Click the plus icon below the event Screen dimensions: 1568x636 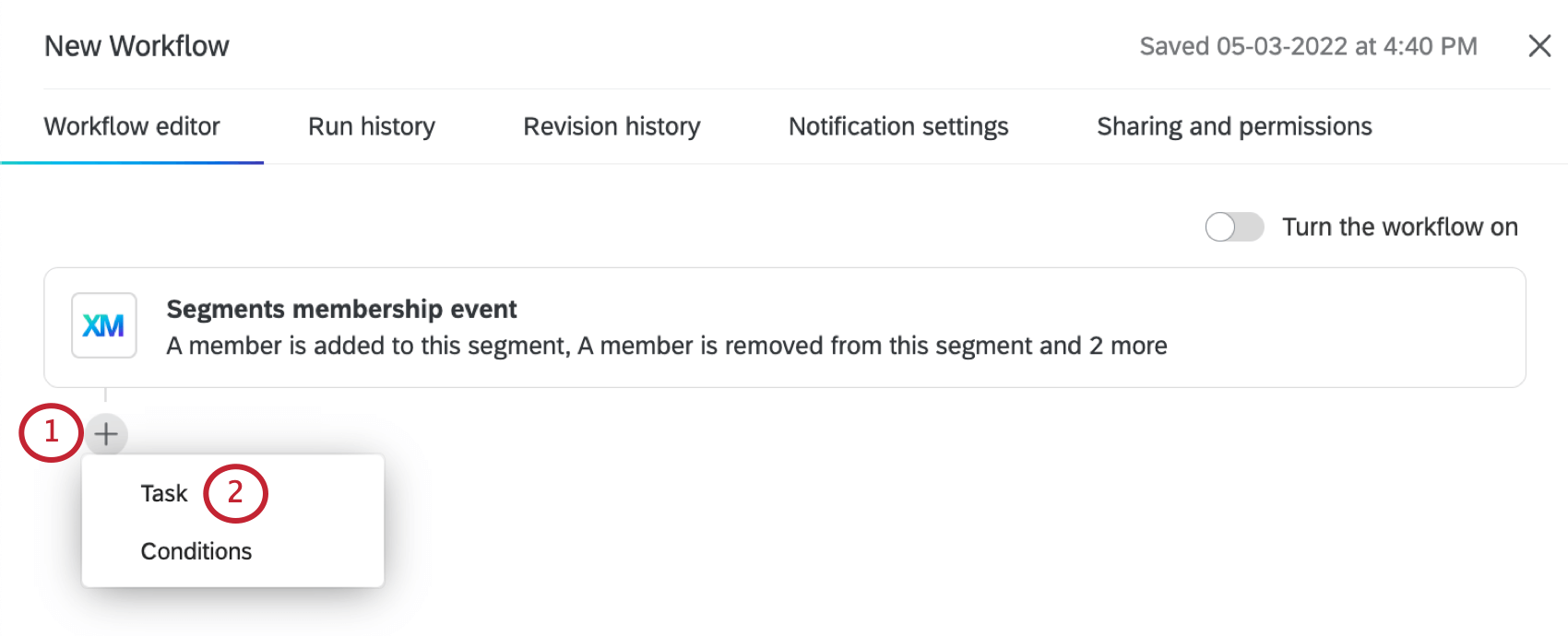tap(106, 433)
